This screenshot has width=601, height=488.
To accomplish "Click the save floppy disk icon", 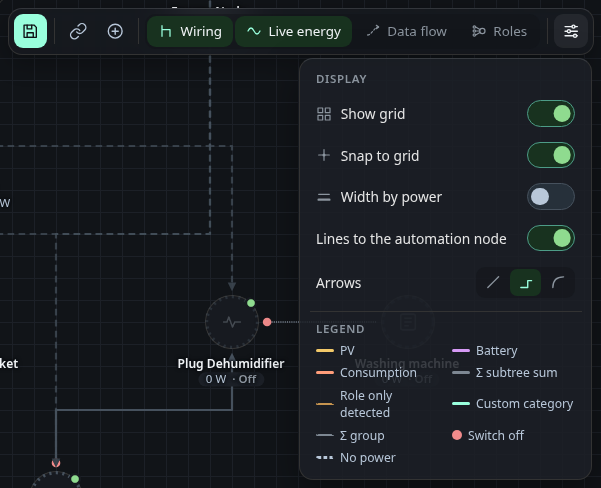I will click(30, 31).
